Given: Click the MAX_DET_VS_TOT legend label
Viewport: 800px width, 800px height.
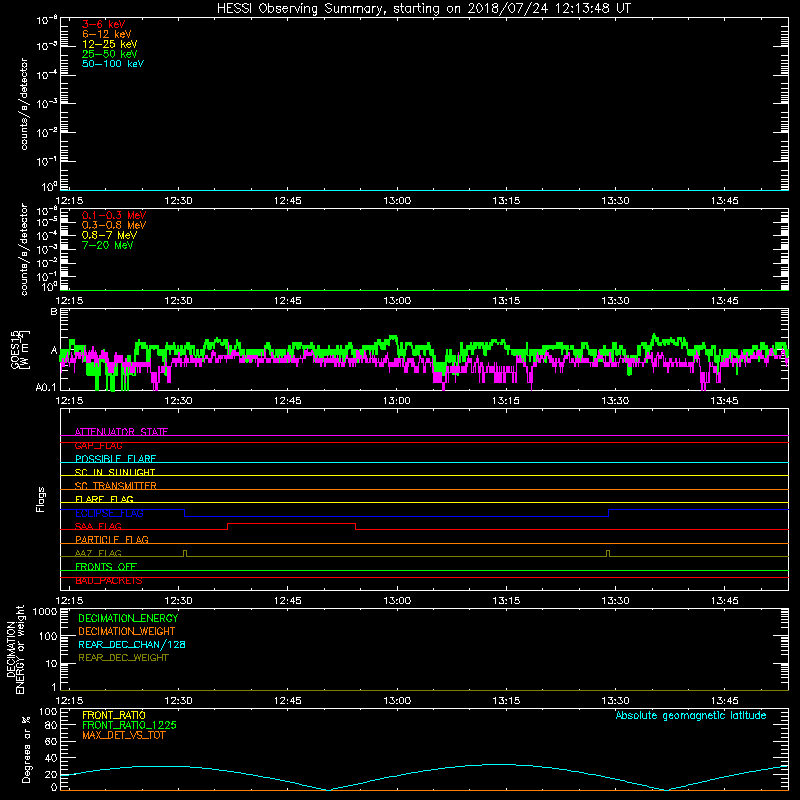Looking at the screenshot, I should click(123, 735).
